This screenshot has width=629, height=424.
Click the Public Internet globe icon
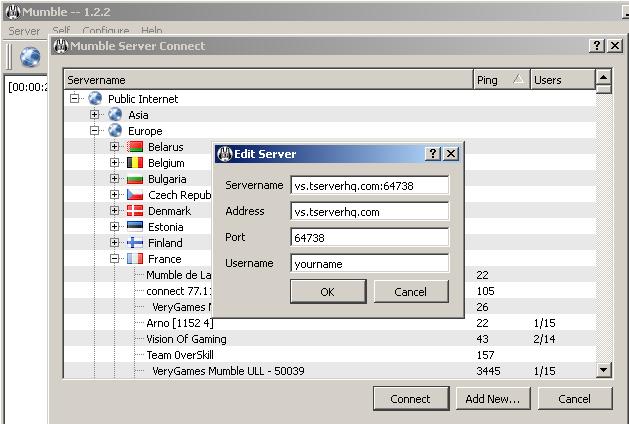95,98
